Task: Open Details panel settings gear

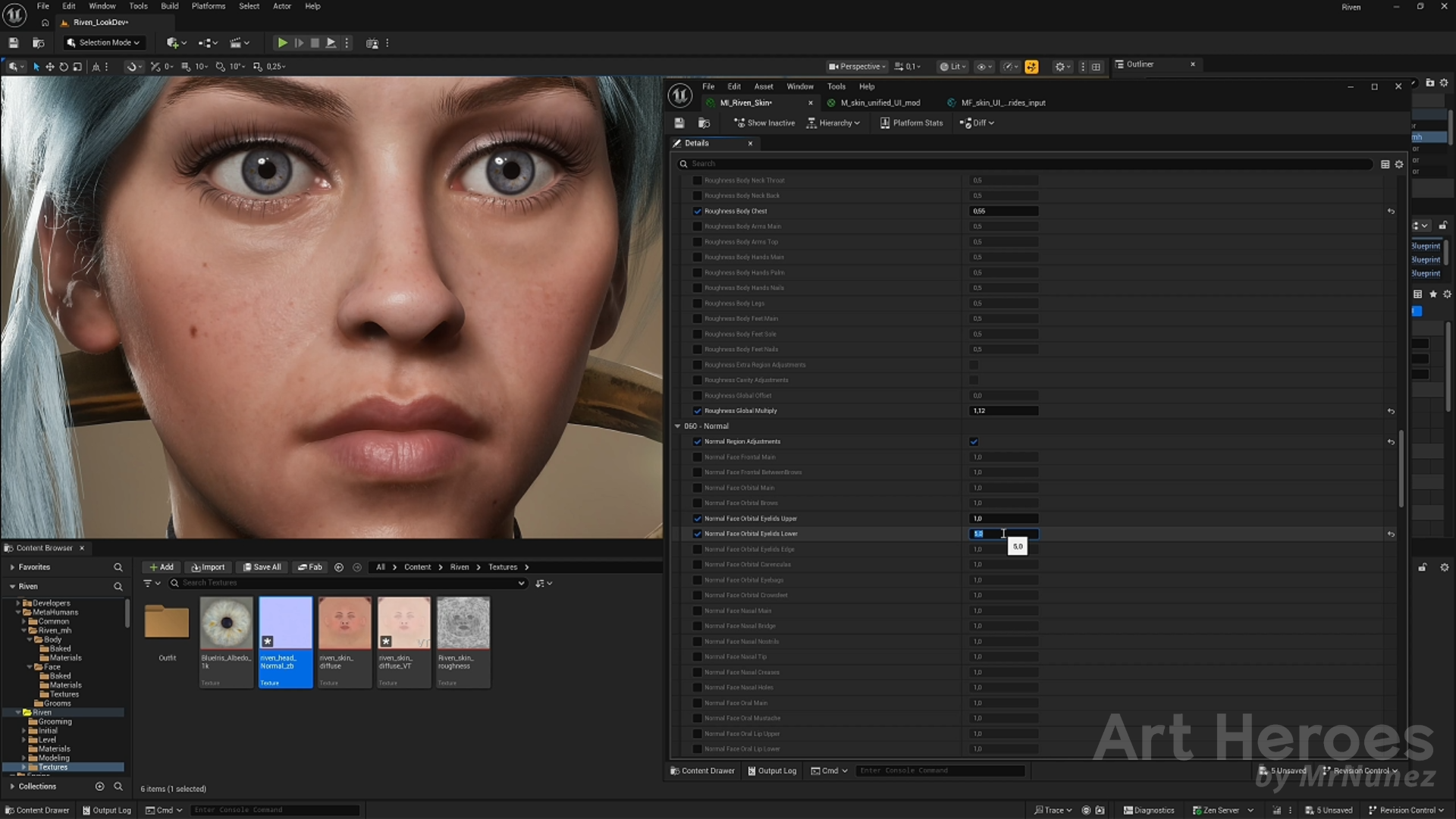Action: tap(1399, 164)
